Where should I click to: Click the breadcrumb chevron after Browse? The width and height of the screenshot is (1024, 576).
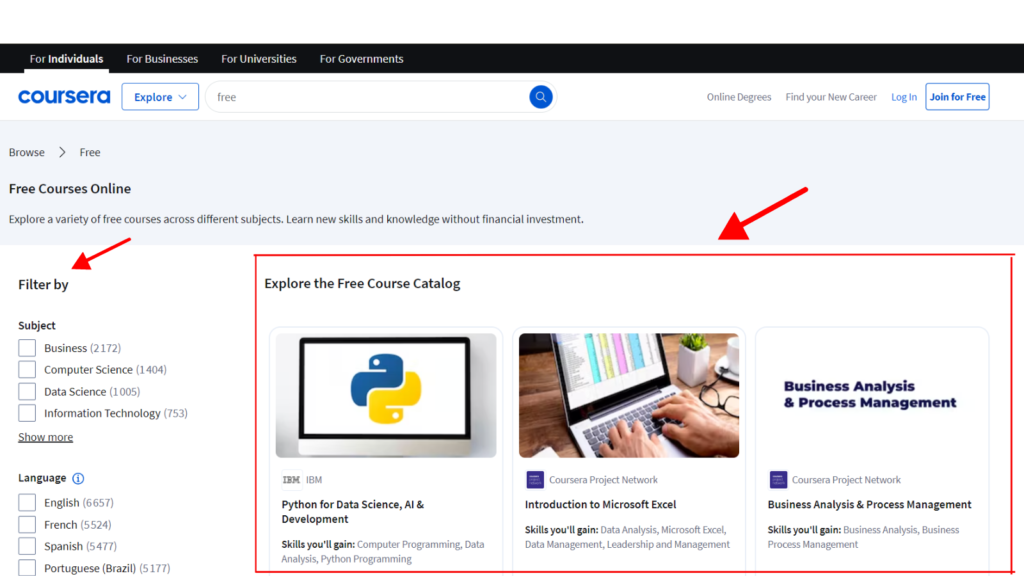click(62, 152)
